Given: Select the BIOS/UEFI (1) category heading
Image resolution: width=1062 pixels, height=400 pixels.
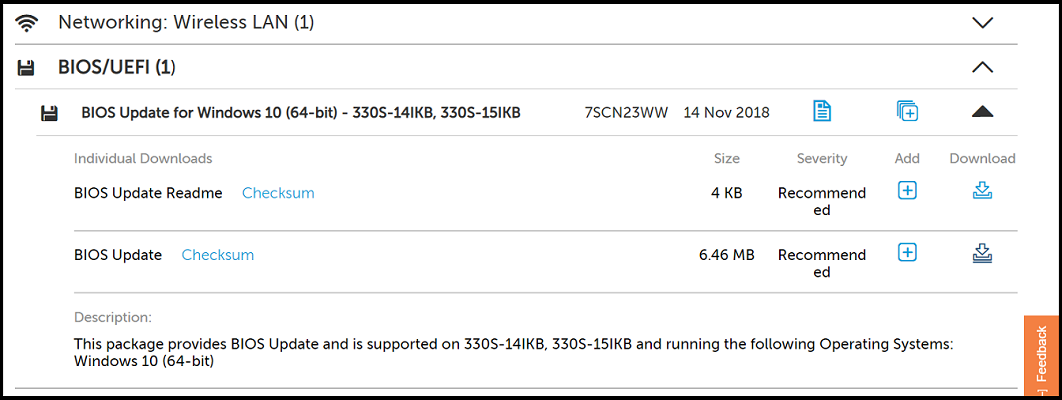Looking at the screenshot, I should tap(117, 68).
